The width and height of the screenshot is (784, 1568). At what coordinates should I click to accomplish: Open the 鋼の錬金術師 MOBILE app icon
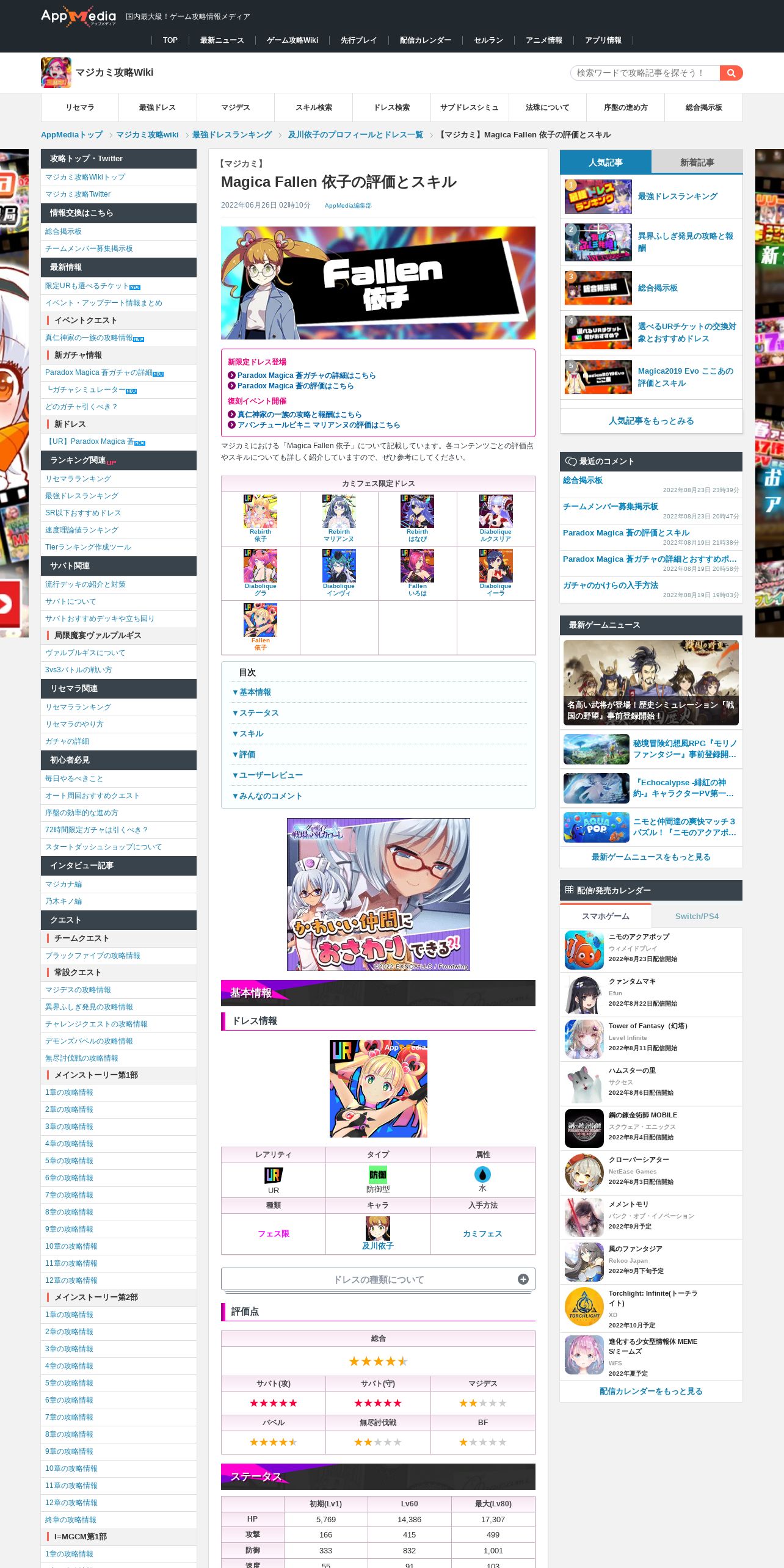coord(584,1128)
